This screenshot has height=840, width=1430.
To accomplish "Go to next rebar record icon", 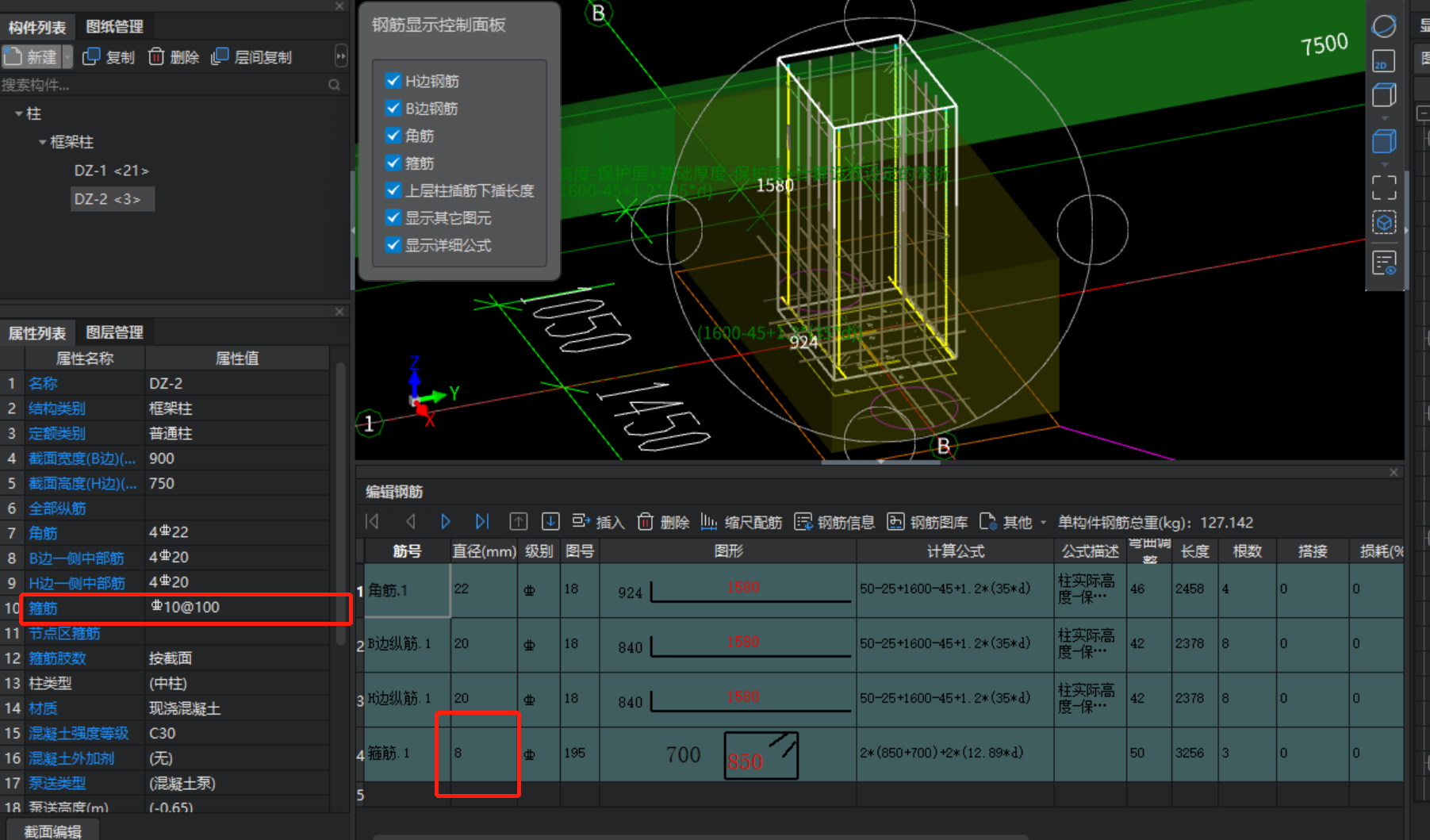I will [x=445, y=521].
